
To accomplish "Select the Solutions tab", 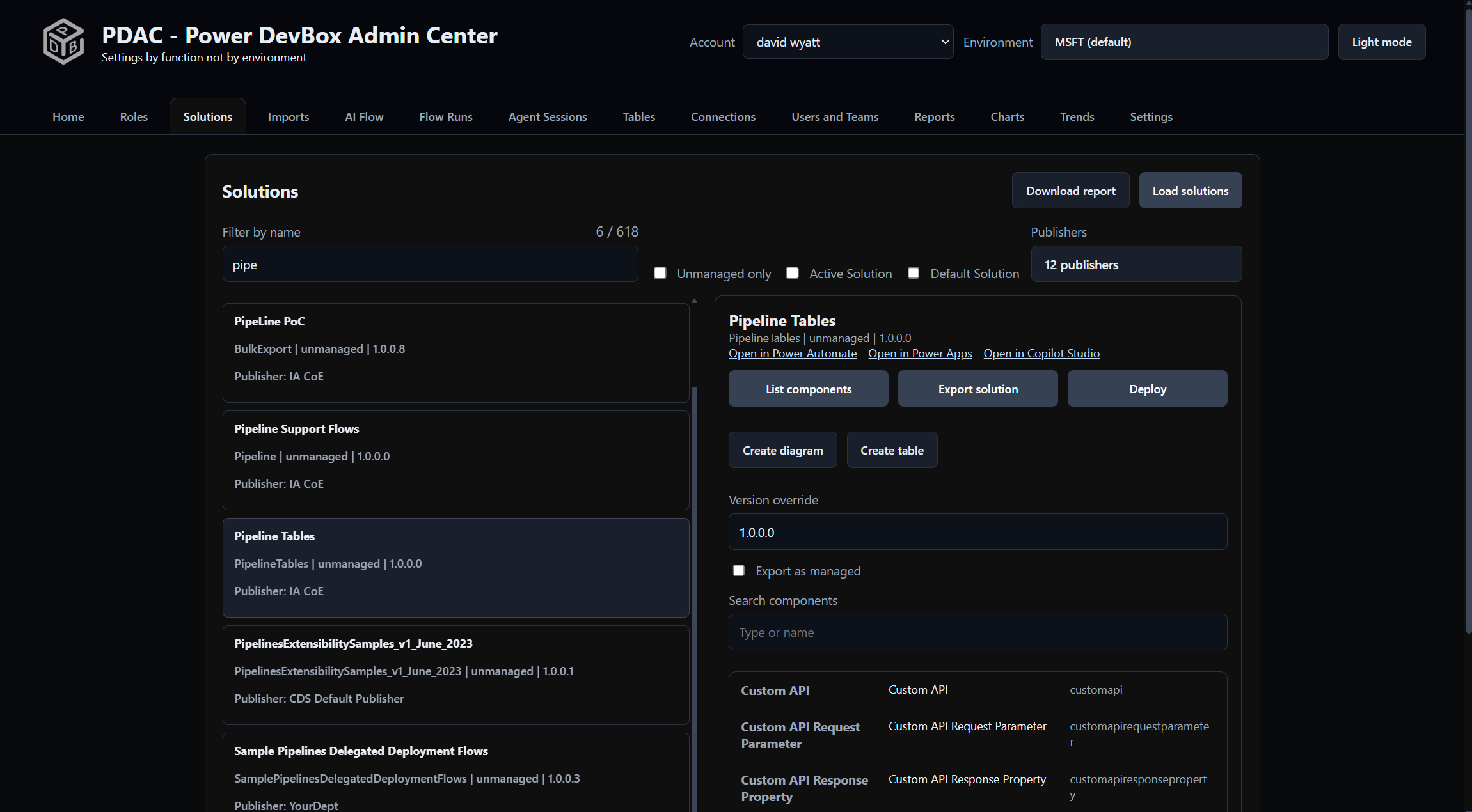I will point(208,116).
